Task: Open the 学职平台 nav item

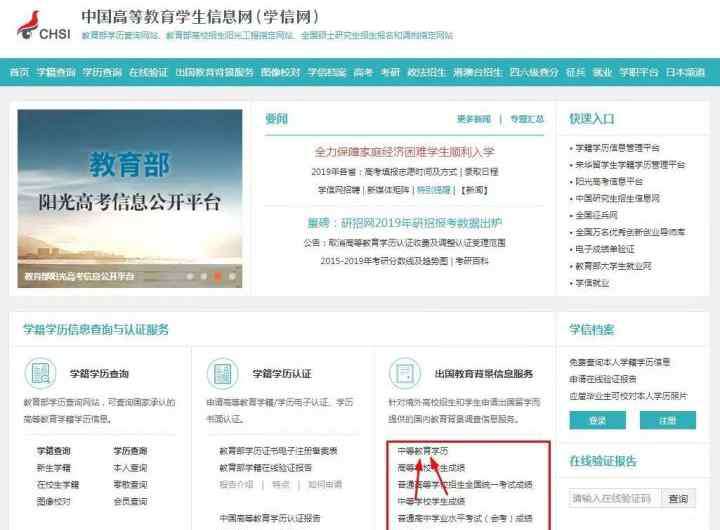Action: click(638, 73)
